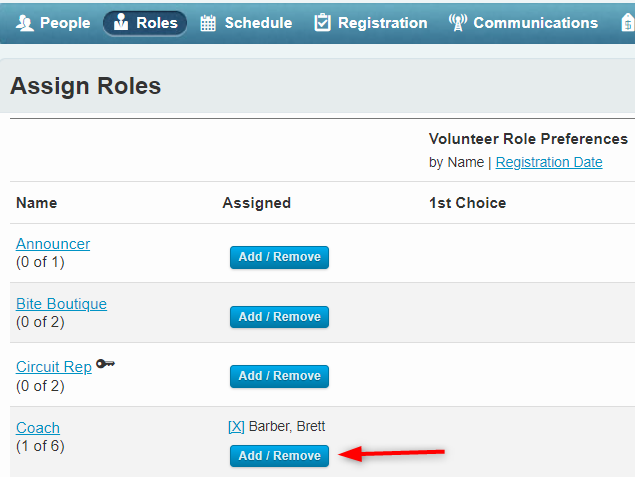635x477 pixels.
Task: Click the Schedule calendar icon
Action: coord(208,23)
